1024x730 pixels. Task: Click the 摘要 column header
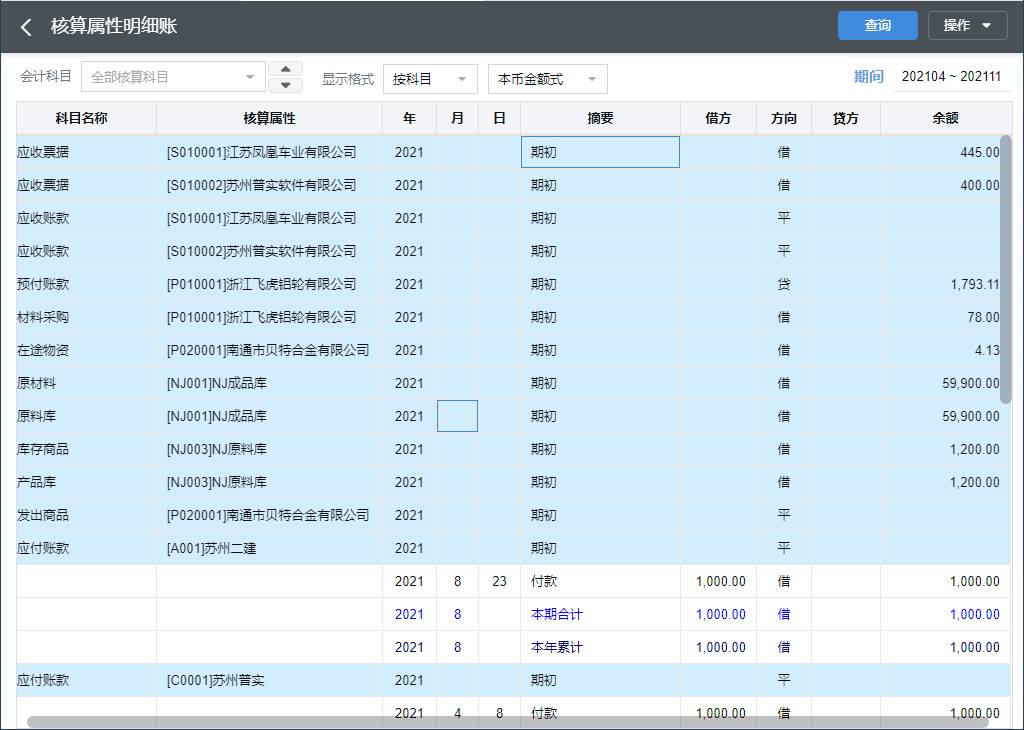pos(600,118)
